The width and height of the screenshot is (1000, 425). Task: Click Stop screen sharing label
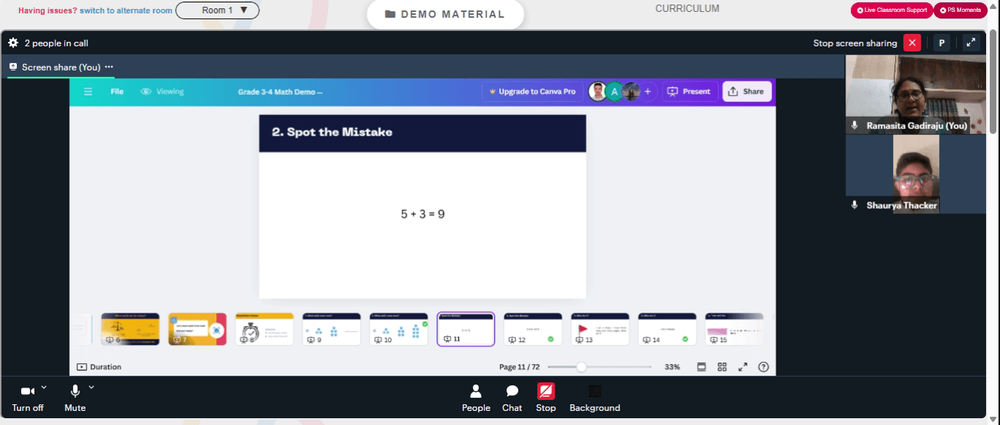point(855,43)
